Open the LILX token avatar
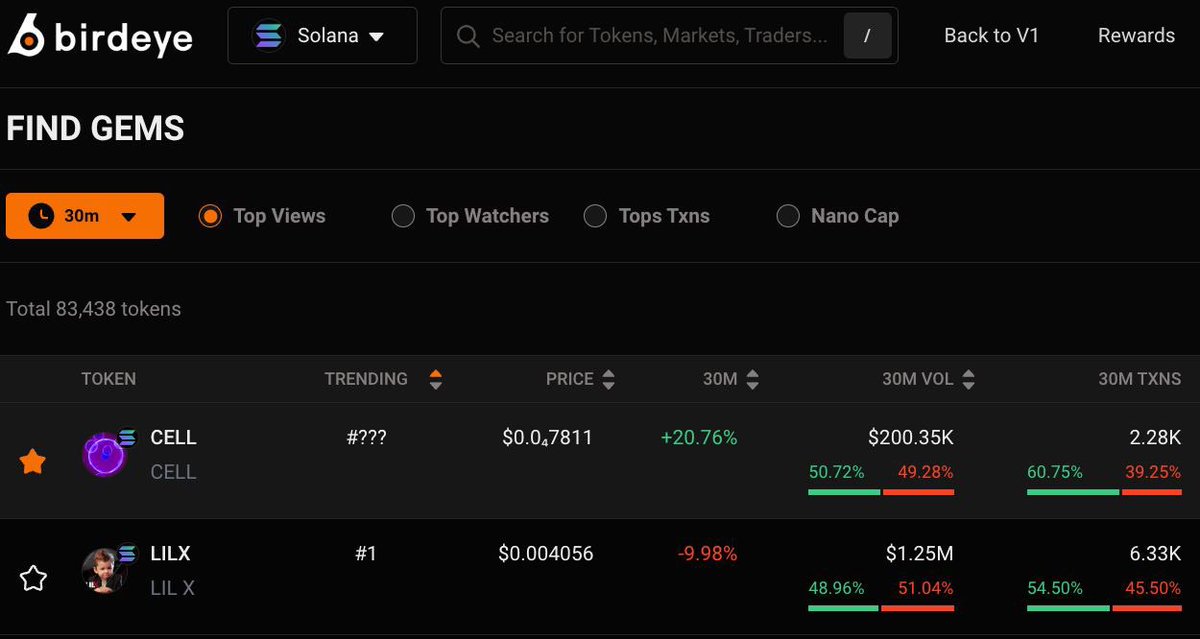The image size is (1200, 639). (x=104, y=570)
